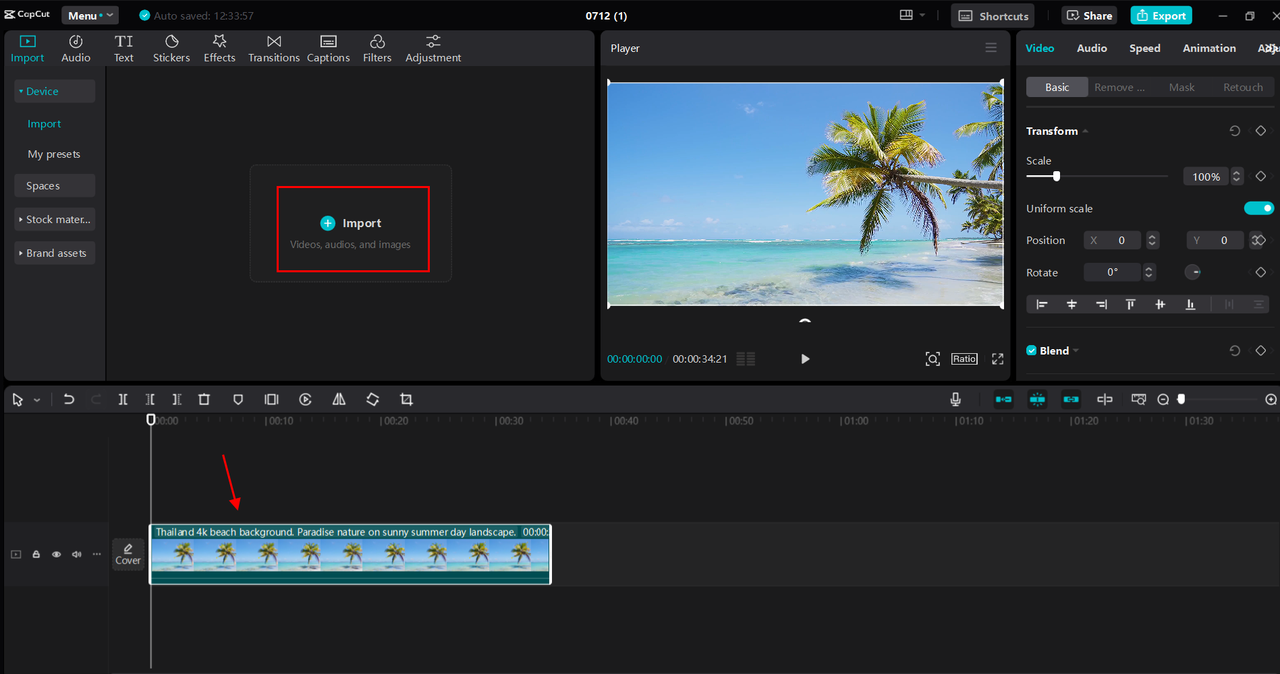1280x674 pixels.
Task: Click the preview axis split icon
Action: click(1104, 399)
